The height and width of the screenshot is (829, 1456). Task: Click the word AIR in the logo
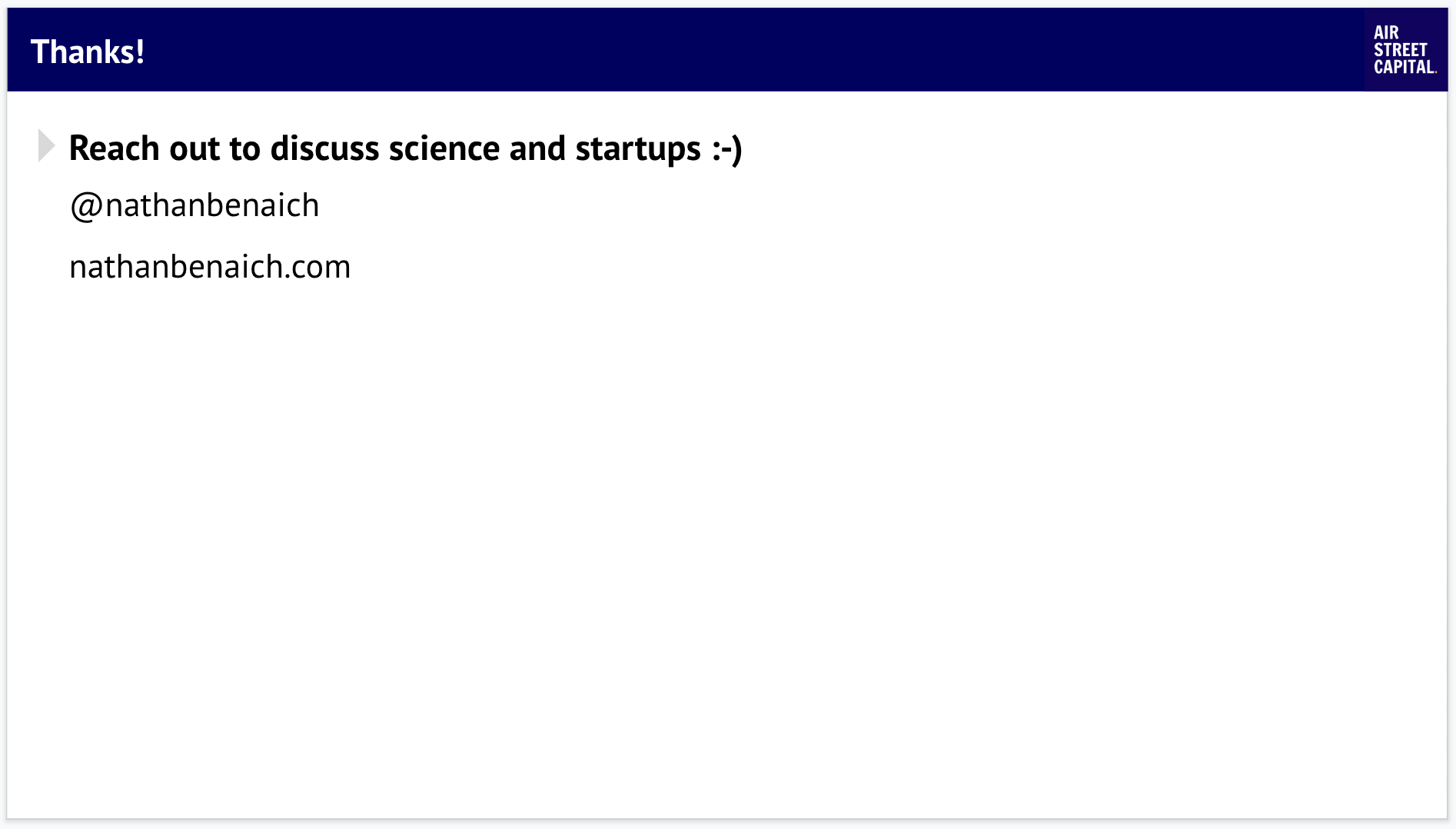pyautogui.click(x=1386, y=32)
